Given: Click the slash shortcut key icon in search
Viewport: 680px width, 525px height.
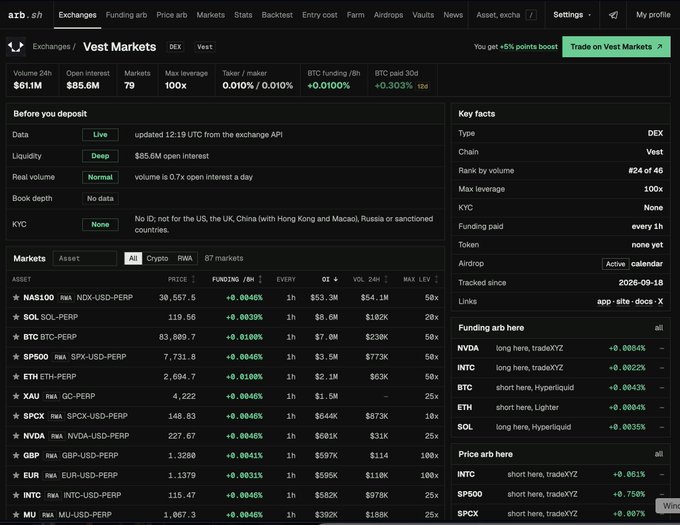Looking at the screenshot, I should tap(531, 15).
